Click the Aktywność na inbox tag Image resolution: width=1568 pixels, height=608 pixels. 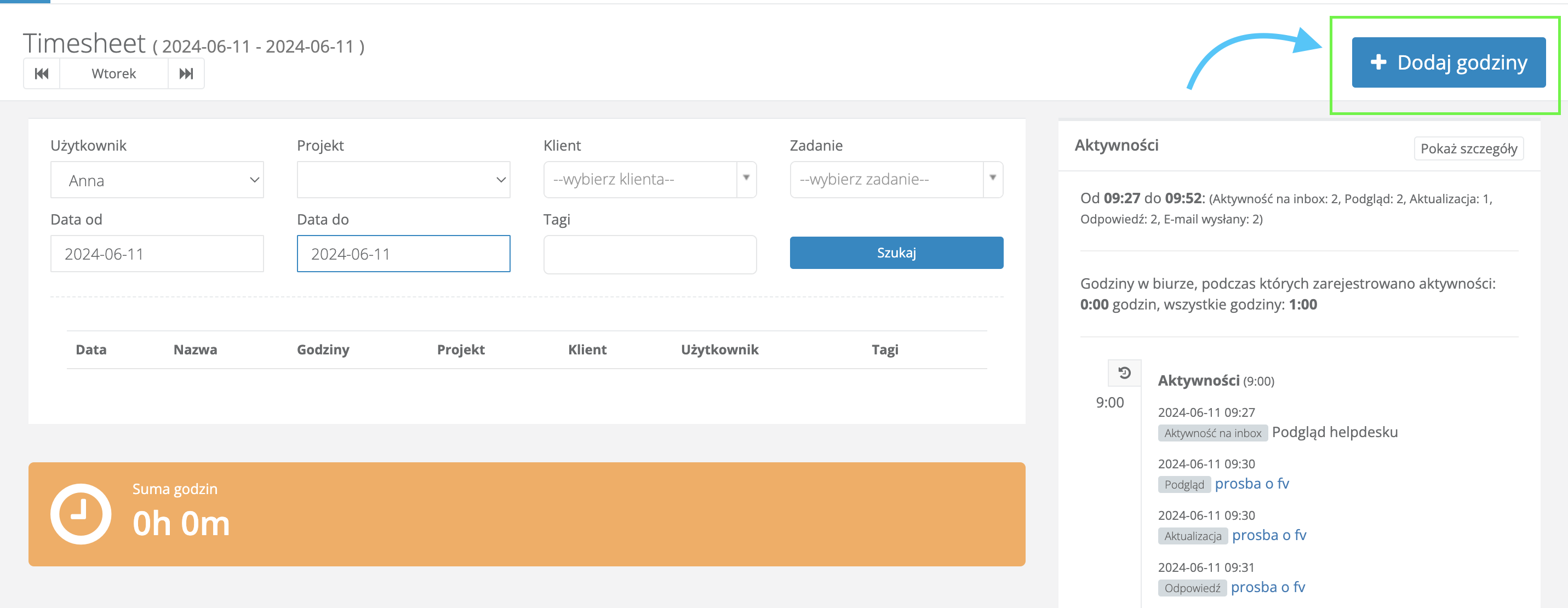(1212, 433)
